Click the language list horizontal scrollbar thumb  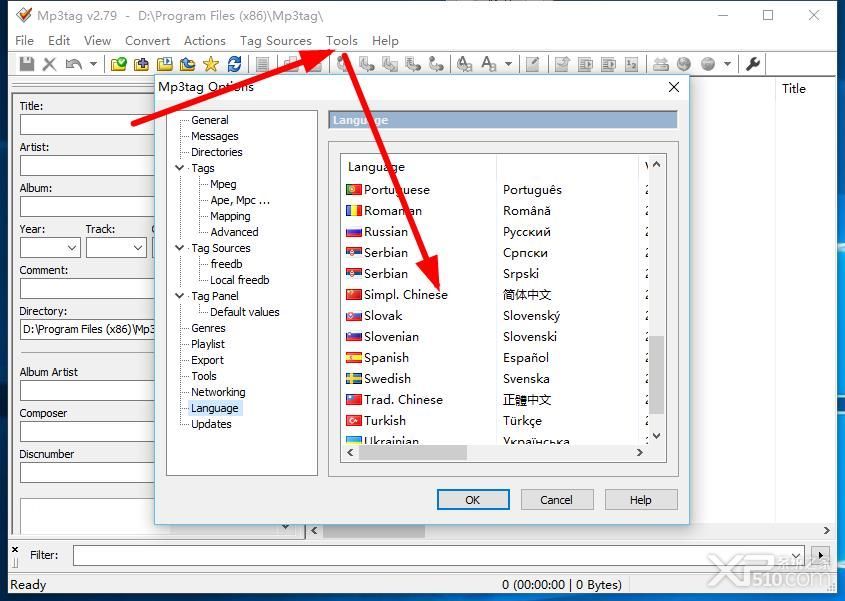[412, 453]
